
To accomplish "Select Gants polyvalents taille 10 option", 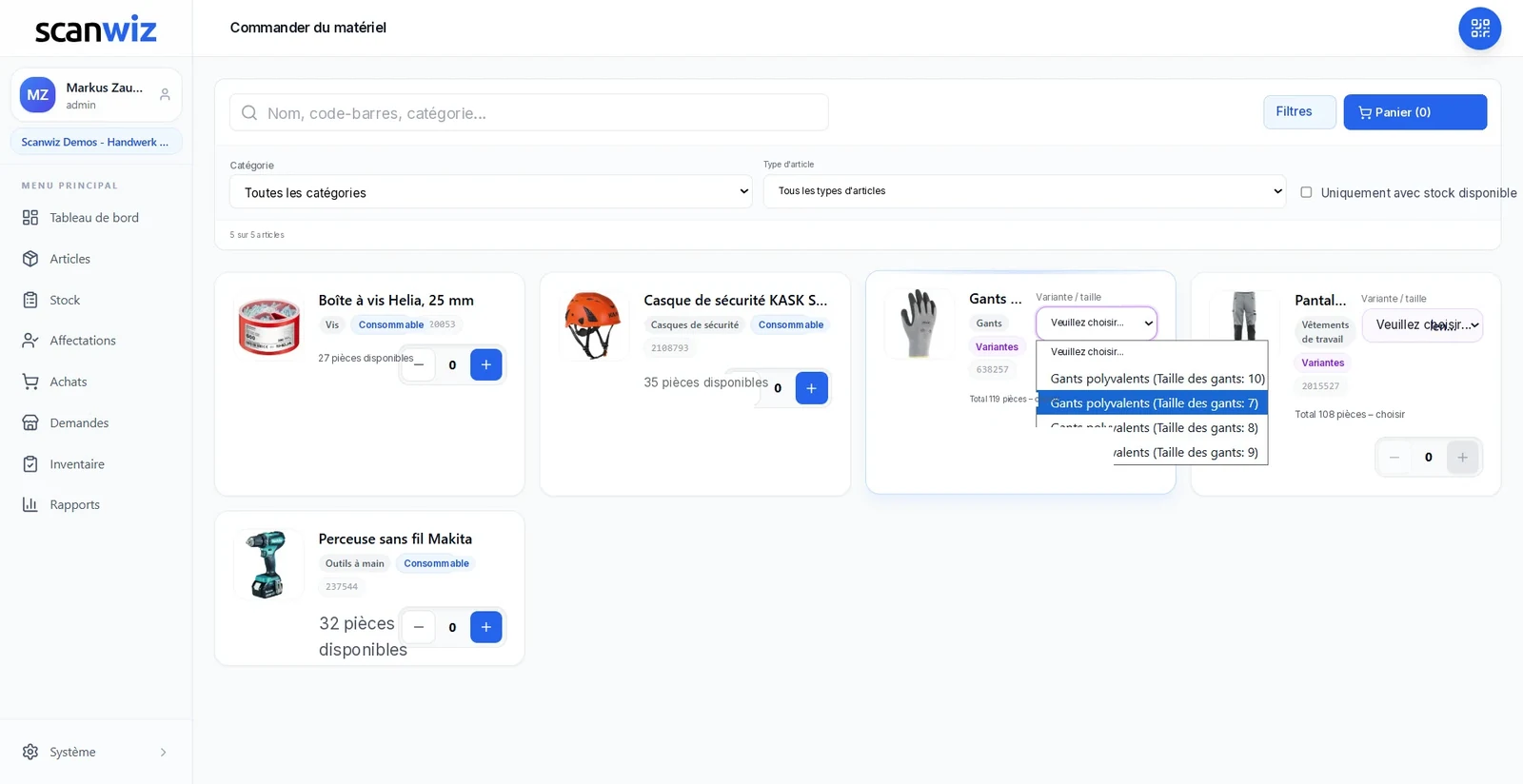I will [1152, 379].
